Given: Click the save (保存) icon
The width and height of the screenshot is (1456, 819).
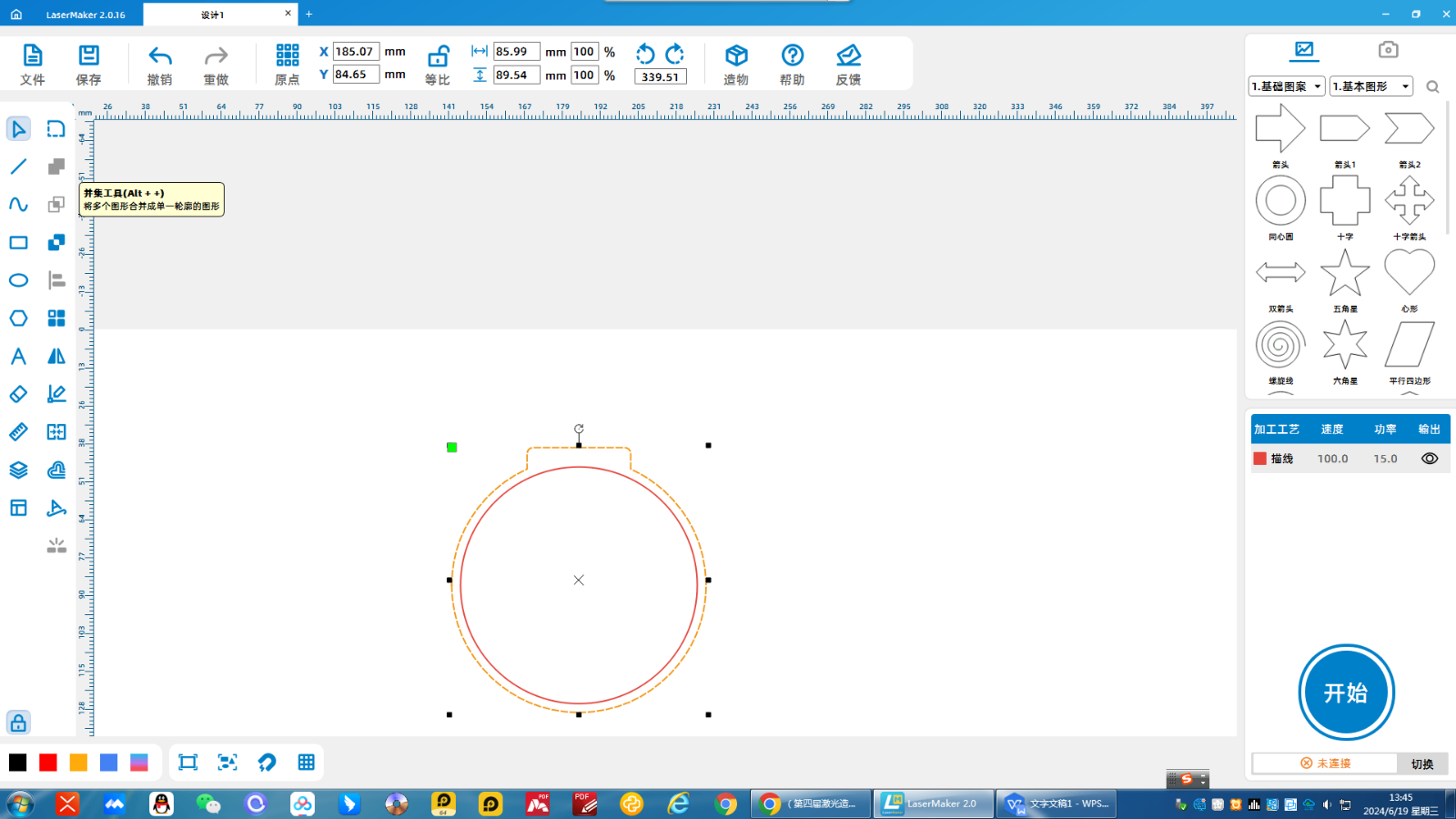Looking at the screenshot, I should coord(88,56).
